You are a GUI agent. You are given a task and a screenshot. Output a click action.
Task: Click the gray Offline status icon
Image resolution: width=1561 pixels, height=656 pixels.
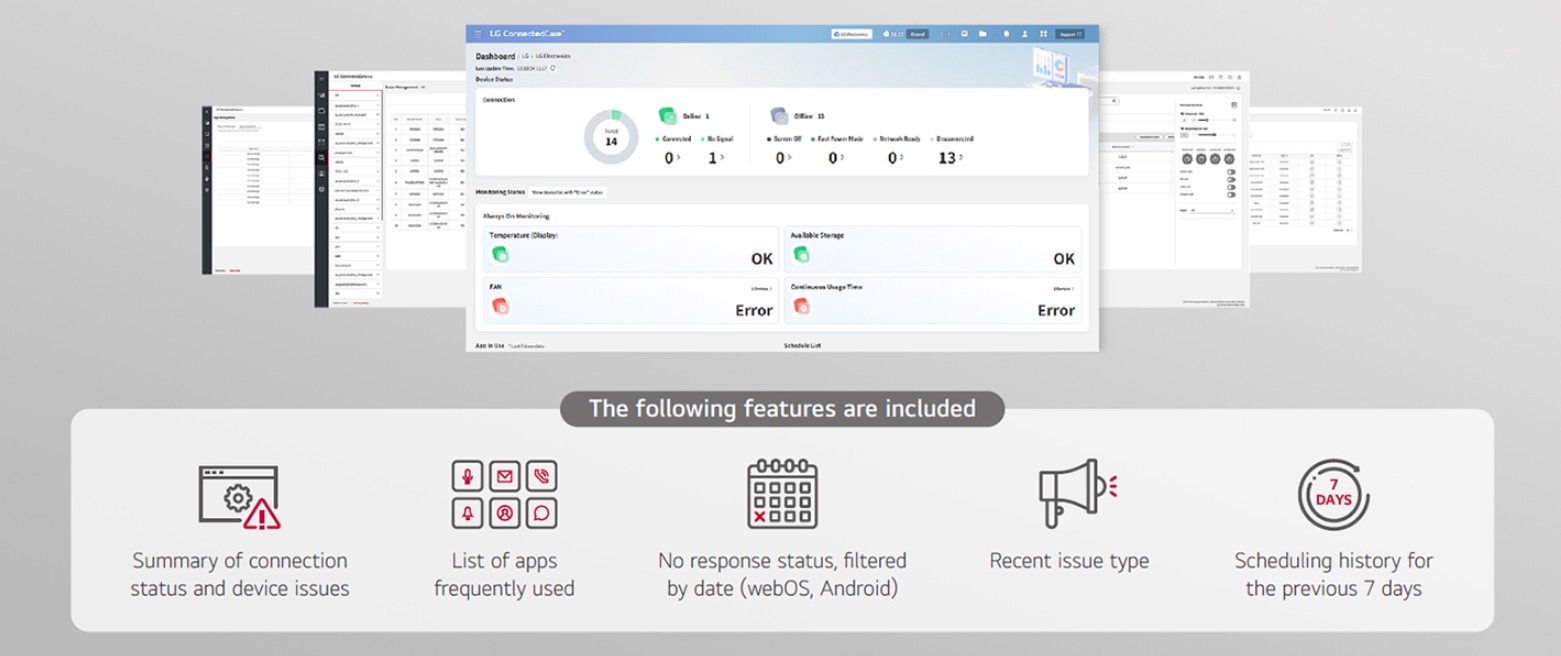pos(780,116)
